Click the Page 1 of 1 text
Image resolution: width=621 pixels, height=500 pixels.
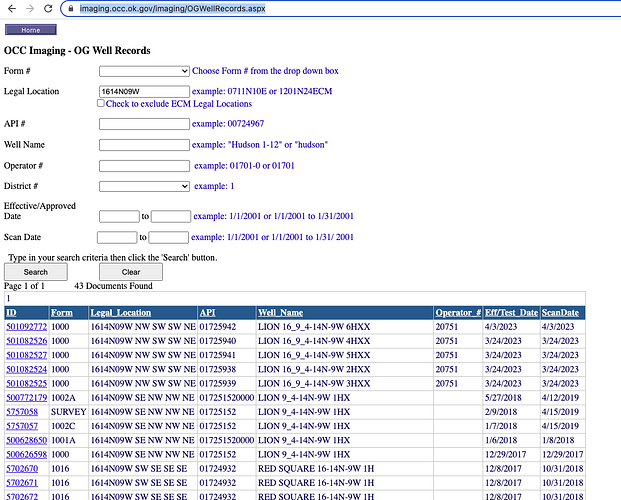24,286
